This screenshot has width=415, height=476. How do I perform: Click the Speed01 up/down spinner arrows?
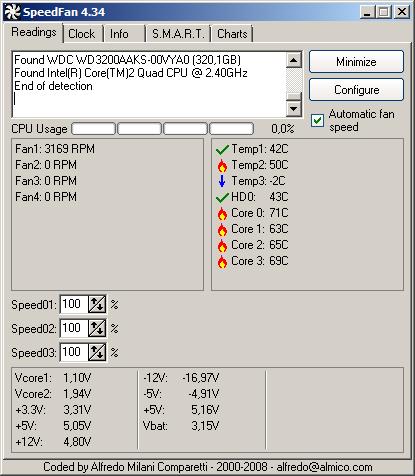tap(97, 304)
